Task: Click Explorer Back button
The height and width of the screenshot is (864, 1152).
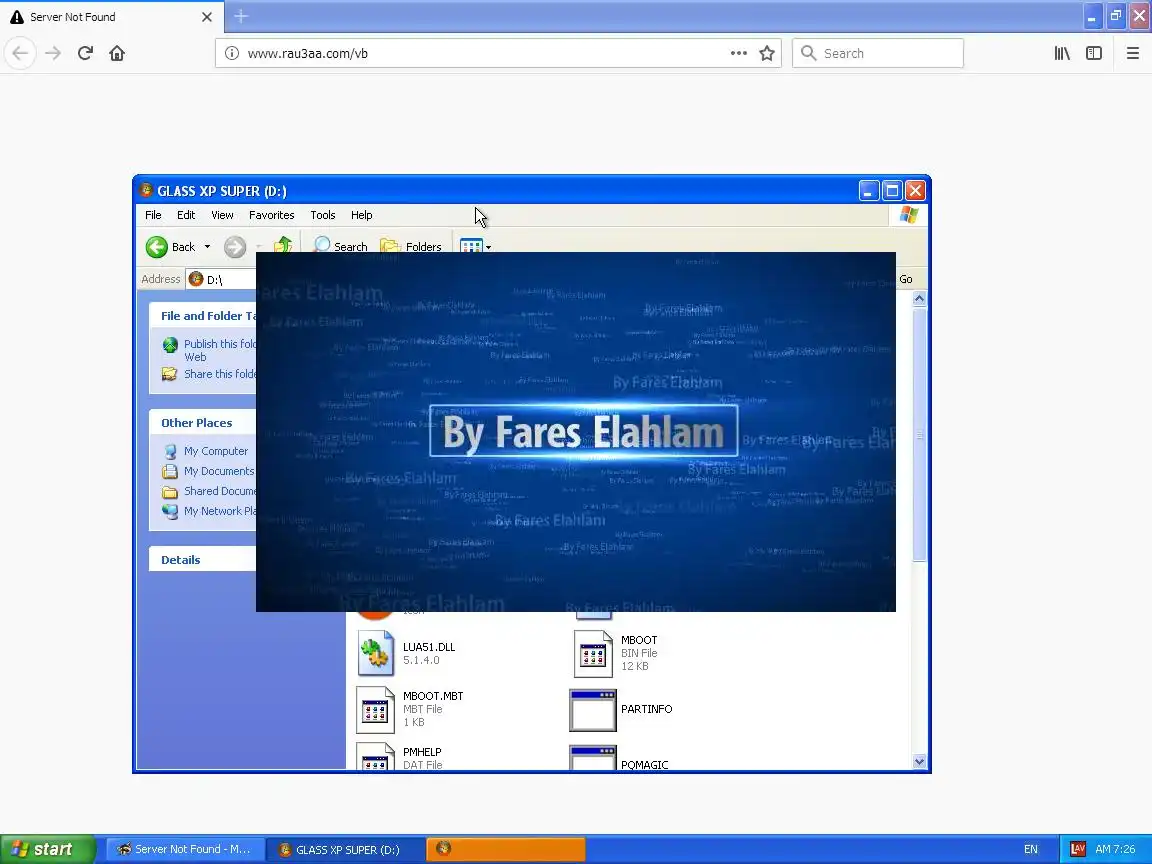Action: click(170, 247)
